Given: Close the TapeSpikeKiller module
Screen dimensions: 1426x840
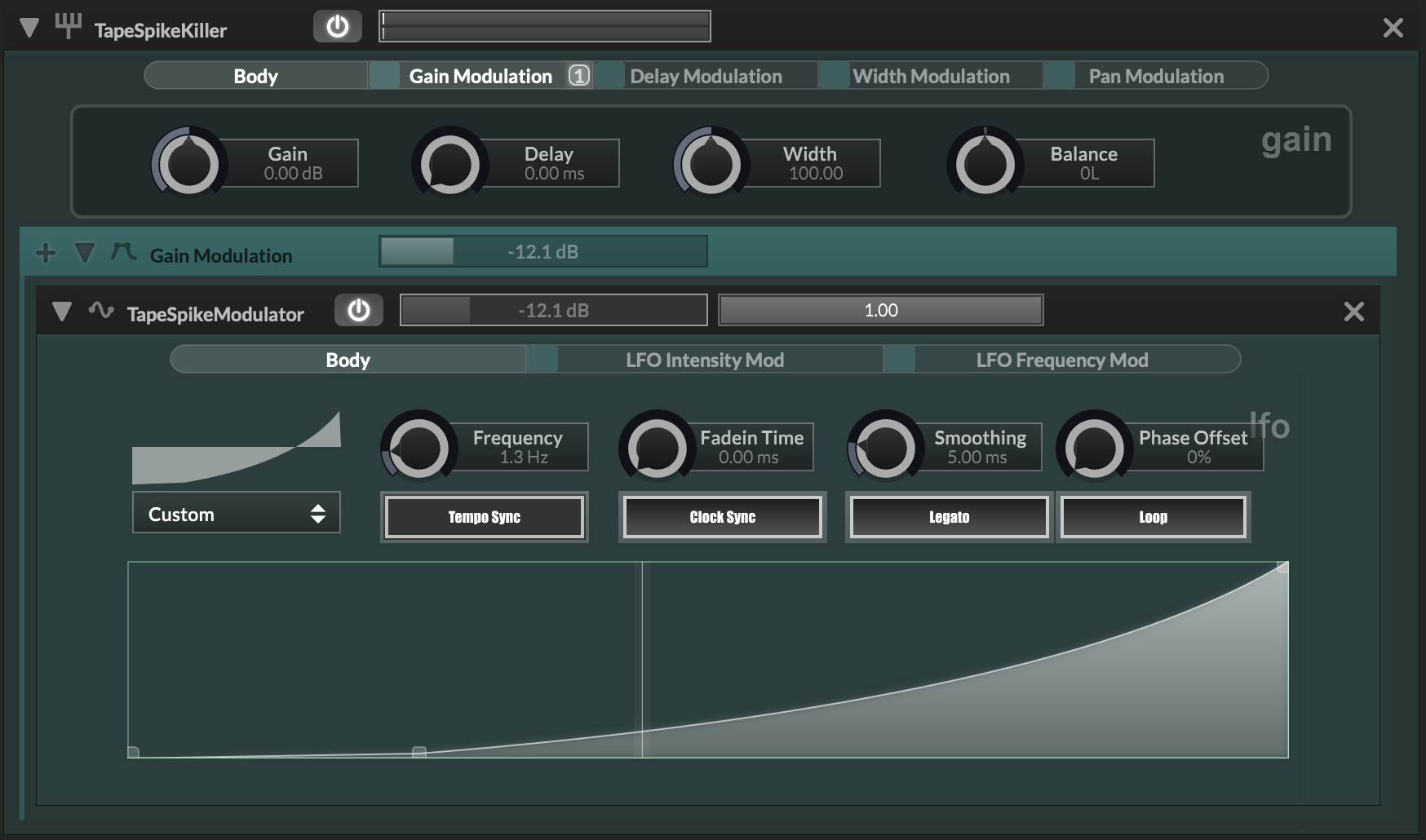Looking at the screenshot, I should tap(1393, 29).
